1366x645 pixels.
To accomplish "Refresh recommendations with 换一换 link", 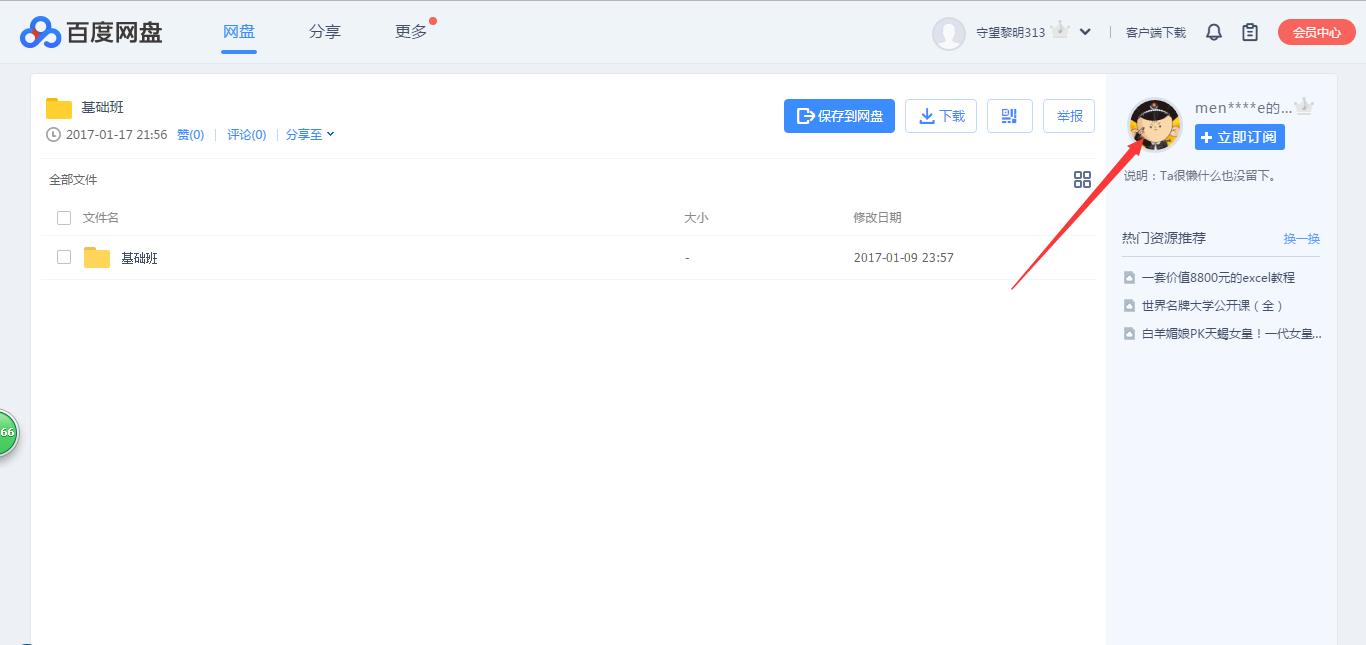I will point(1302,238).
